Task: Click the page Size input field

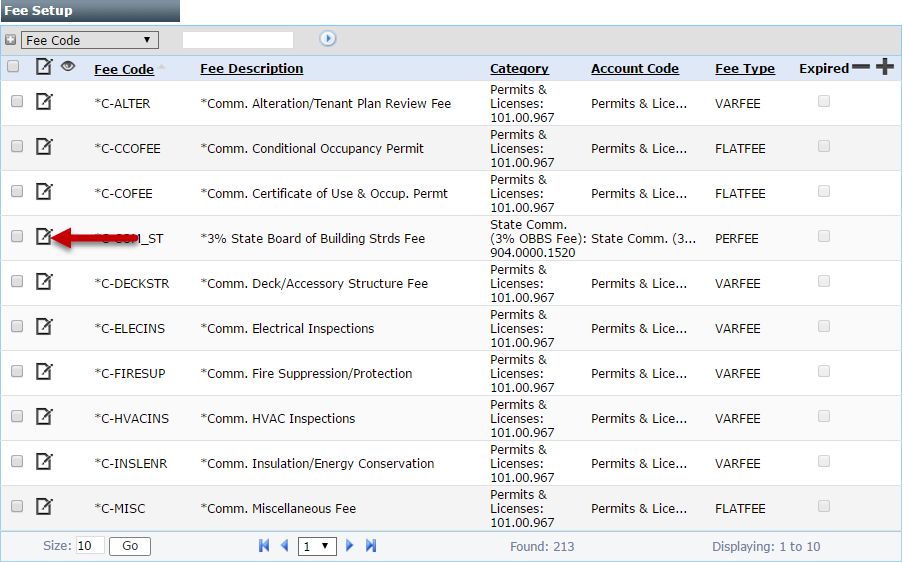Action: pos(90,545)
